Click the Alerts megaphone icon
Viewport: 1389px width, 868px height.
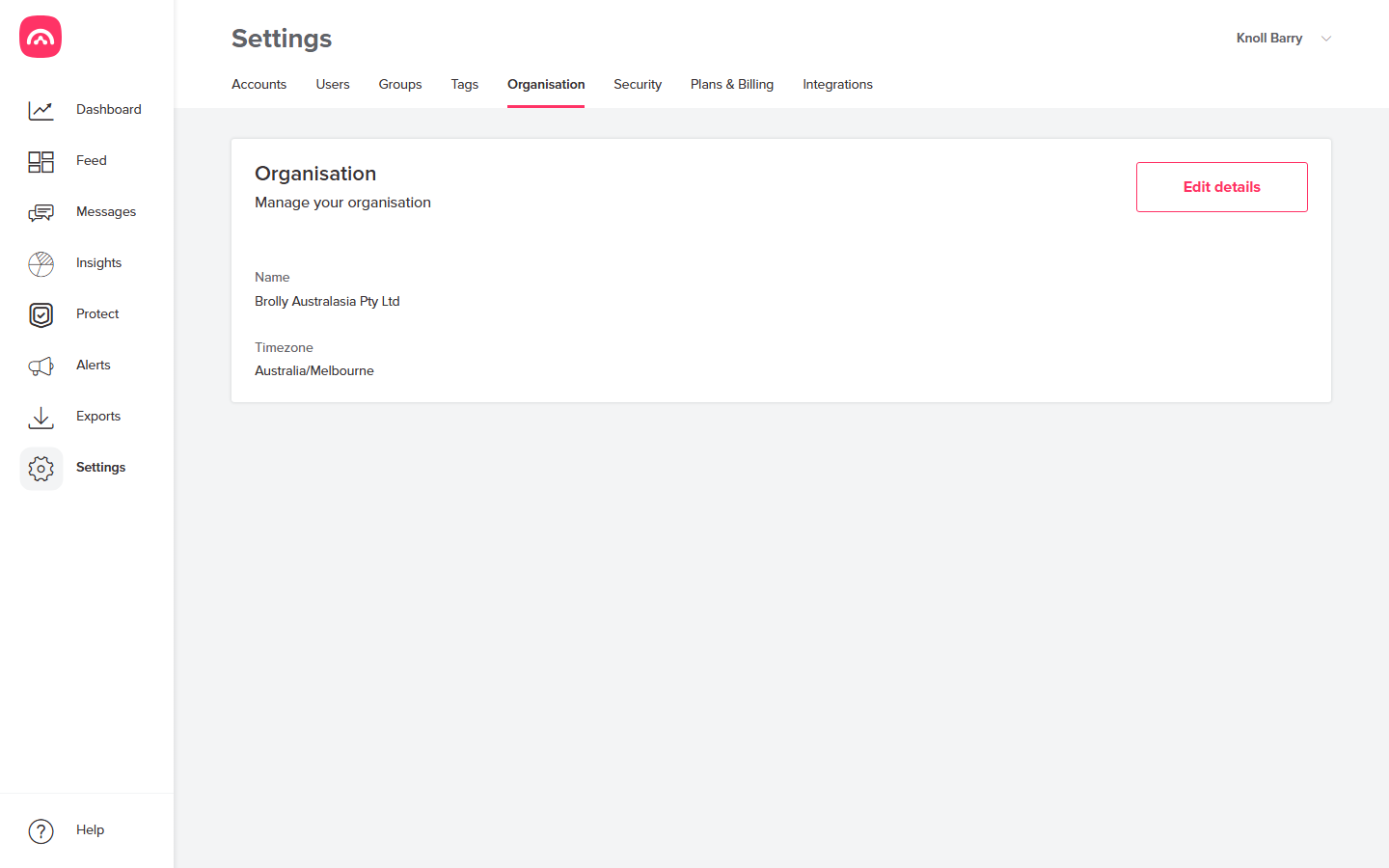tap(41, 366)
